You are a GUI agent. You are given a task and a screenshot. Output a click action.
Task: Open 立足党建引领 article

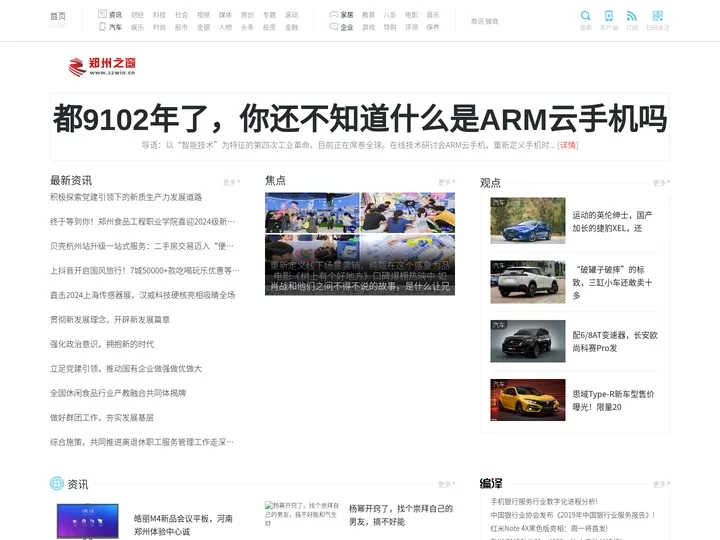[126, 368]
